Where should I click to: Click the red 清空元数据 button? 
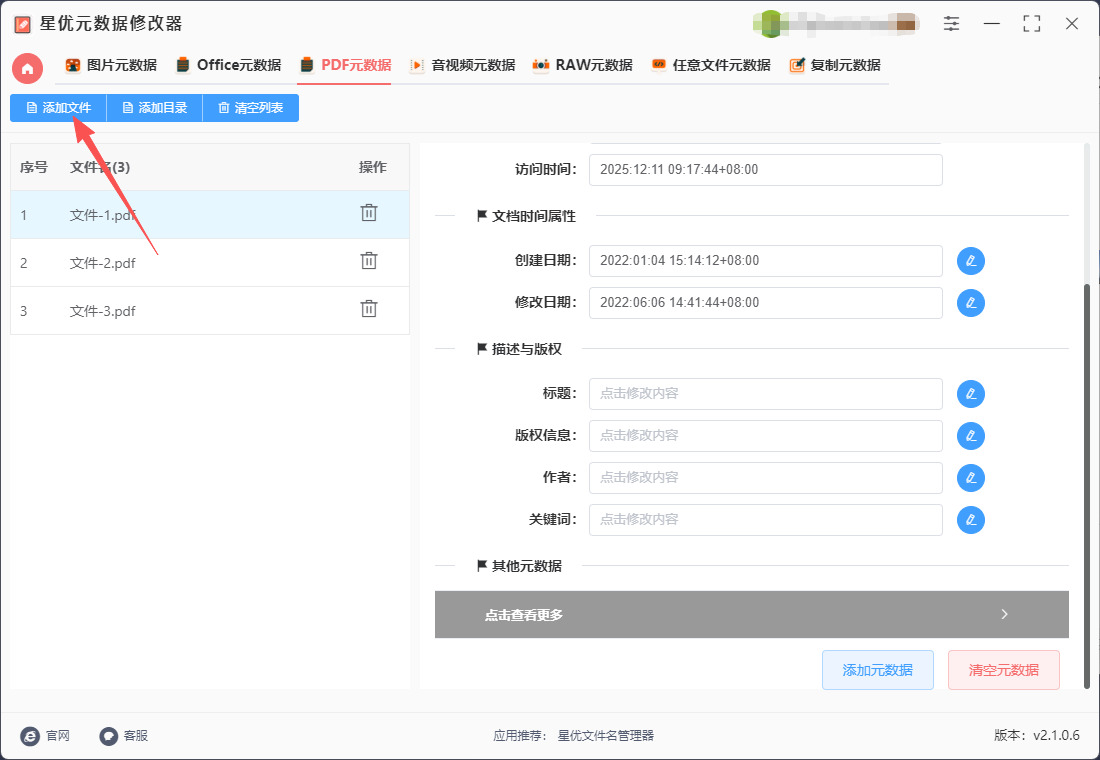click(1003, 670)
